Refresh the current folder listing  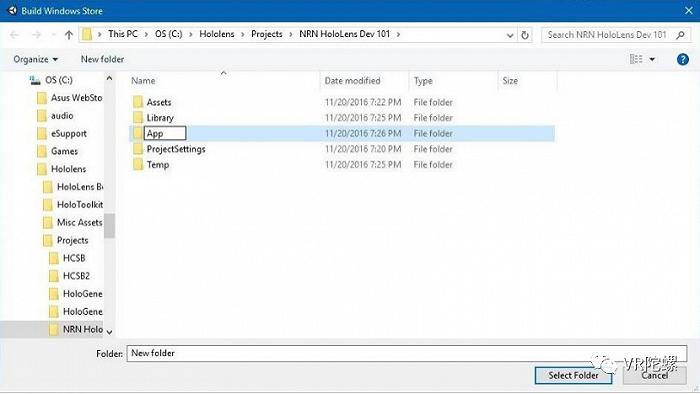pyautogui.click(x=525, y=34)
